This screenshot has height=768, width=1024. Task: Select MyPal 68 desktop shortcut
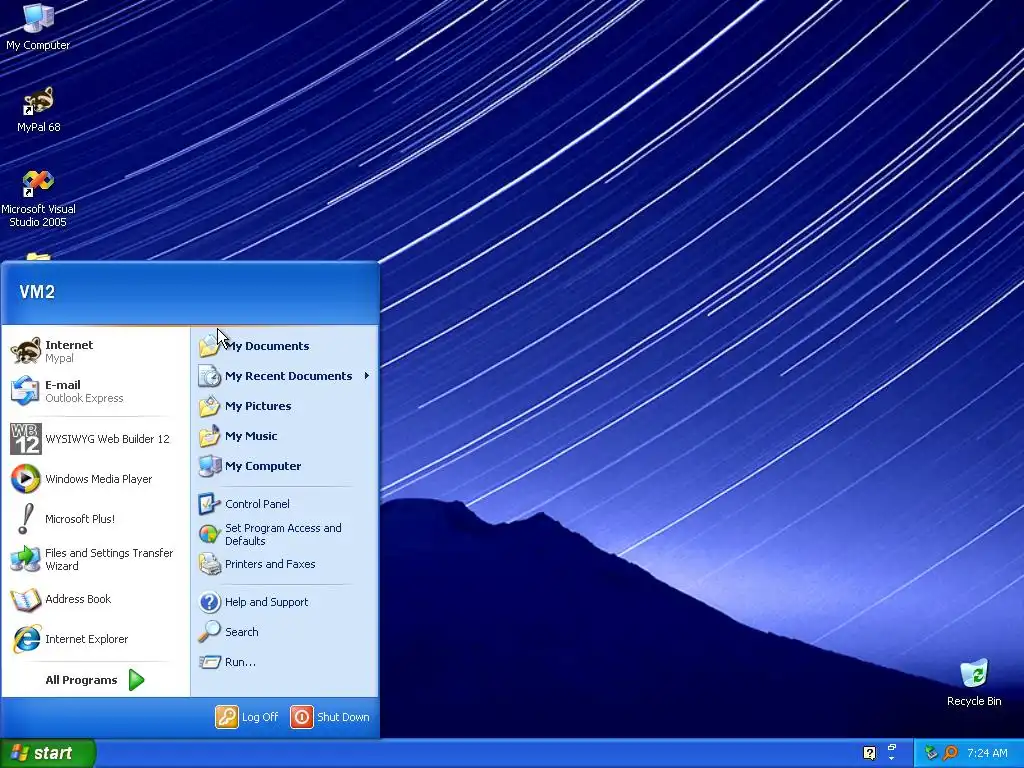coord(38,110)
